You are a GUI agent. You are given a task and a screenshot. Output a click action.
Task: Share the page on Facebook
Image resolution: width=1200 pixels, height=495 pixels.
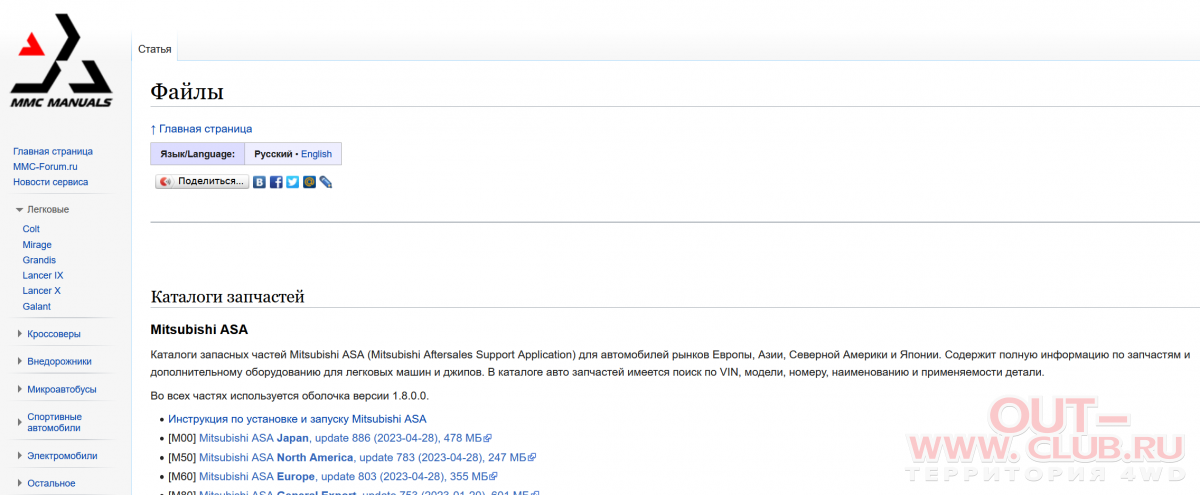pyautogui.click(x=276, y=182)
